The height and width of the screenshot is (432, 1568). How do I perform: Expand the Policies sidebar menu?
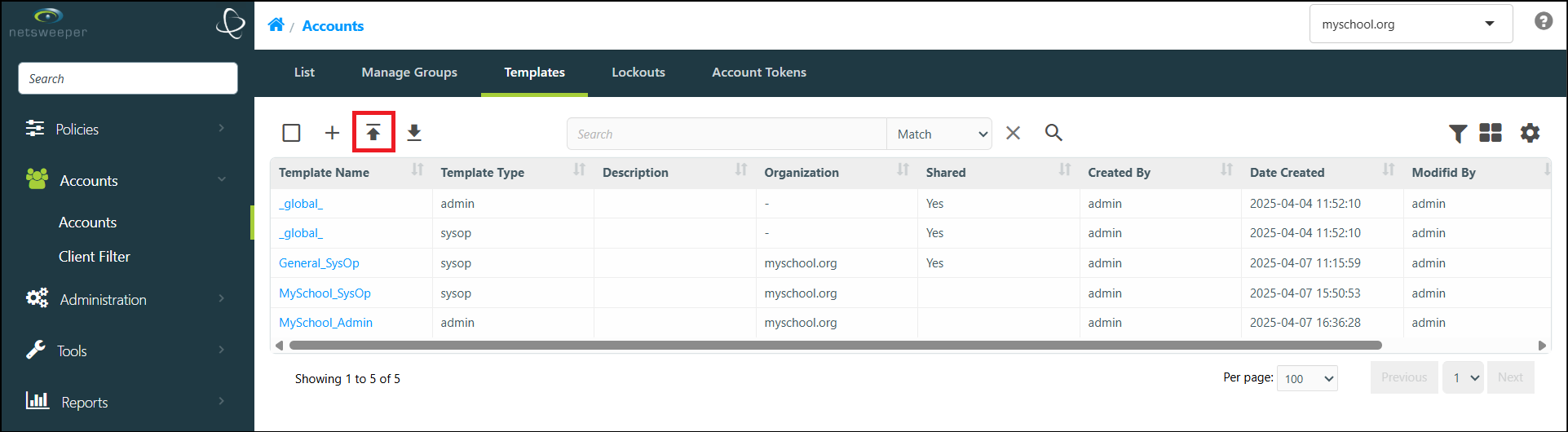point(127,129)
